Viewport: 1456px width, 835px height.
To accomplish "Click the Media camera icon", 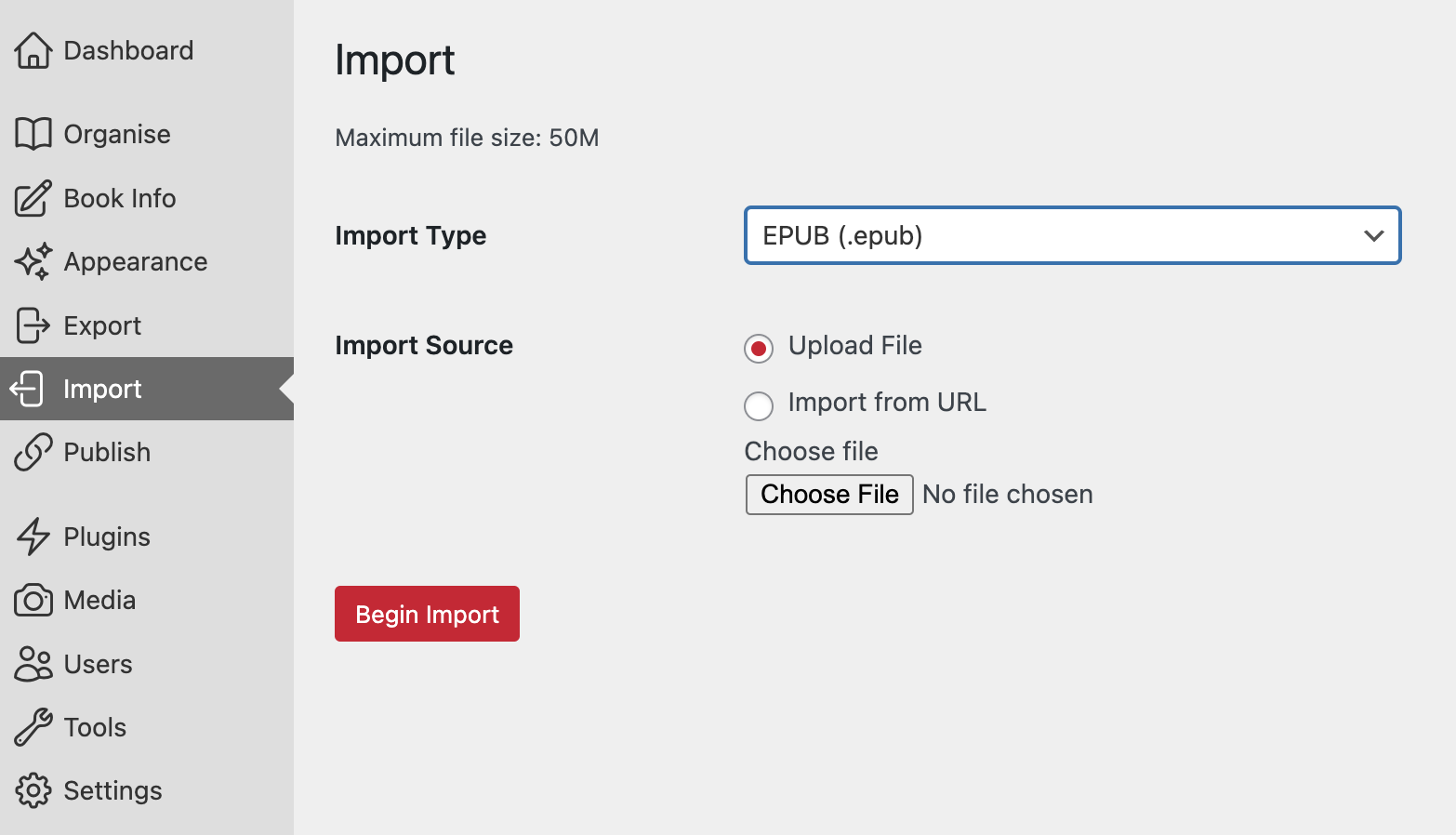I will (x=33, y=600).
